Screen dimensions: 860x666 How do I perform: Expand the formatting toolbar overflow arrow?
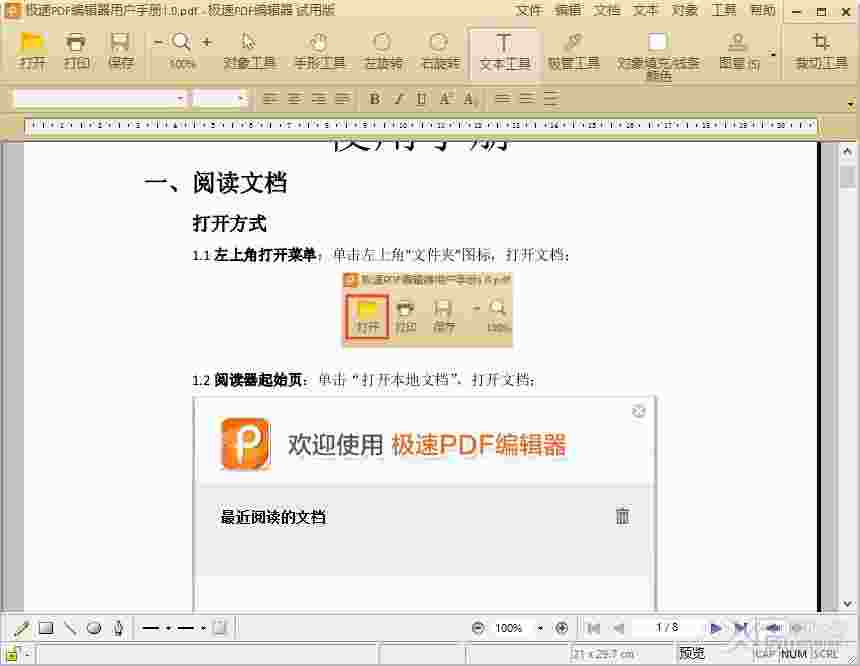click(x=851, y=103)
